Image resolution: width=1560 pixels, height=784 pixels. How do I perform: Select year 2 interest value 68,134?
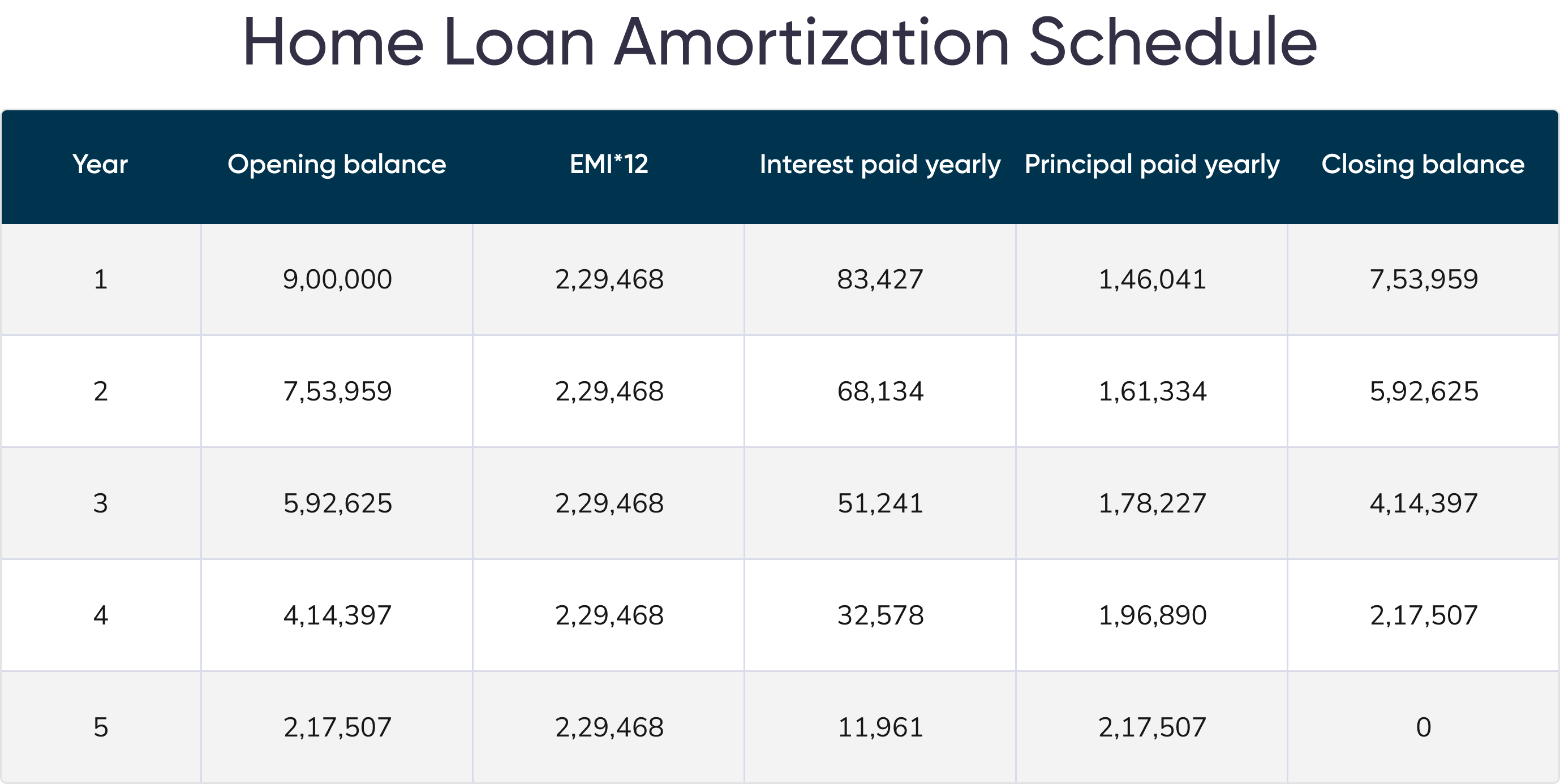click(880, 391)
